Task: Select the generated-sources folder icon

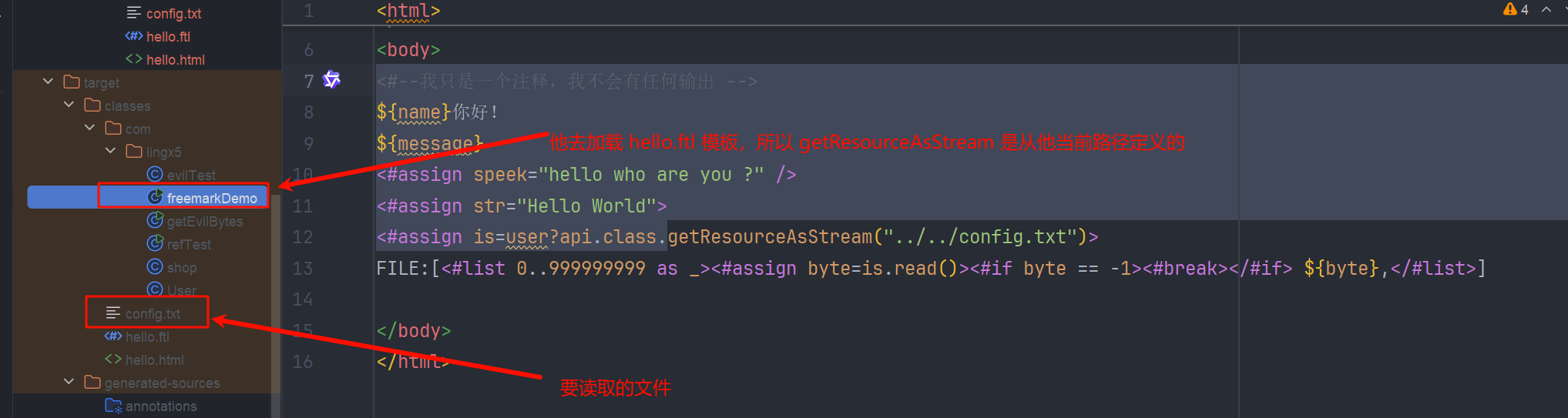Action: (x=92, y=382)
